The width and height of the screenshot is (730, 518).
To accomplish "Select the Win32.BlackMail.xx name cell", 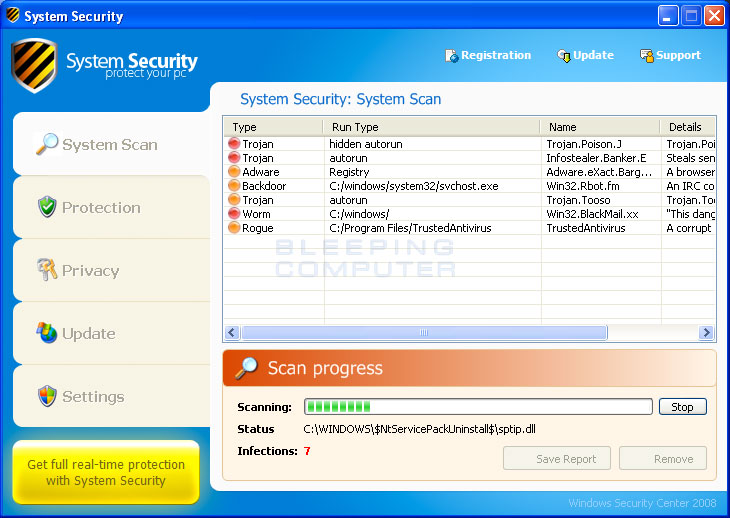I will (x=592, y=214).
